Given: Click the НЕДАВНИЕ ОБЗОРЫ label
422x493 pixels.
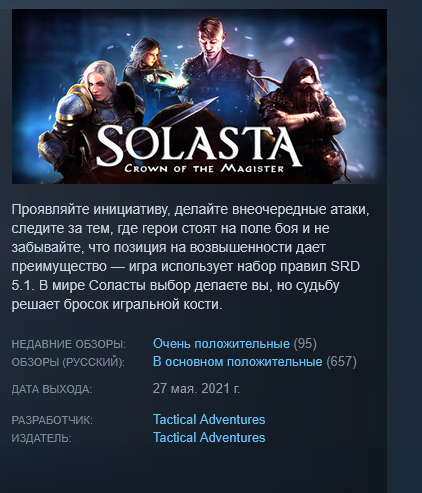Looking at the screenshot, I should 69,344.
